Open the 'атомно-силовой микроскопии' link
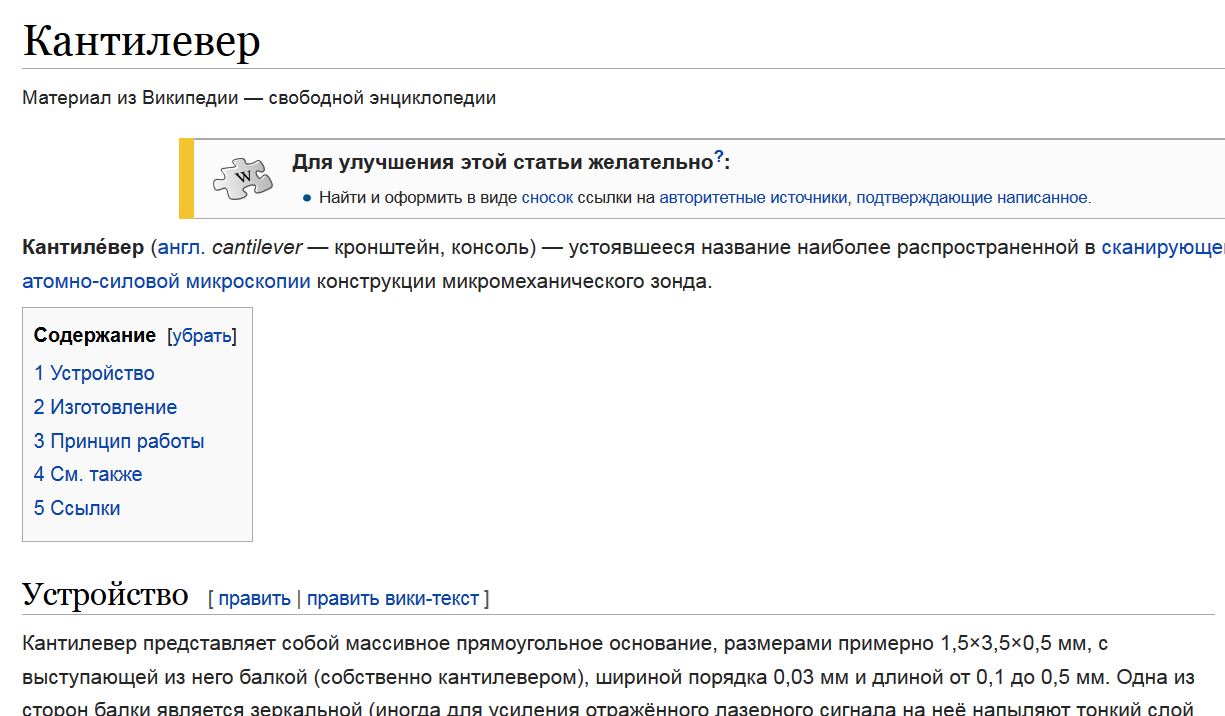The height and width of the screenshot is (716, 1225). tap(166, 281)
